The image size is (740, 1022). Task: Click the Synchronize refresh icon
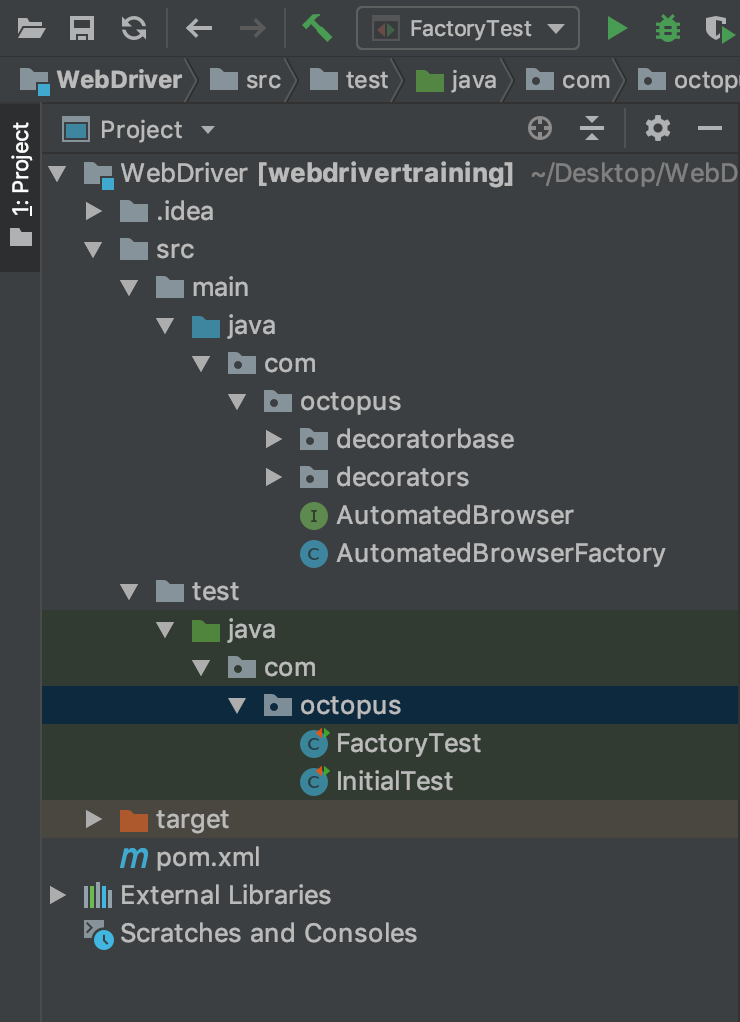[x=133, y=28]
